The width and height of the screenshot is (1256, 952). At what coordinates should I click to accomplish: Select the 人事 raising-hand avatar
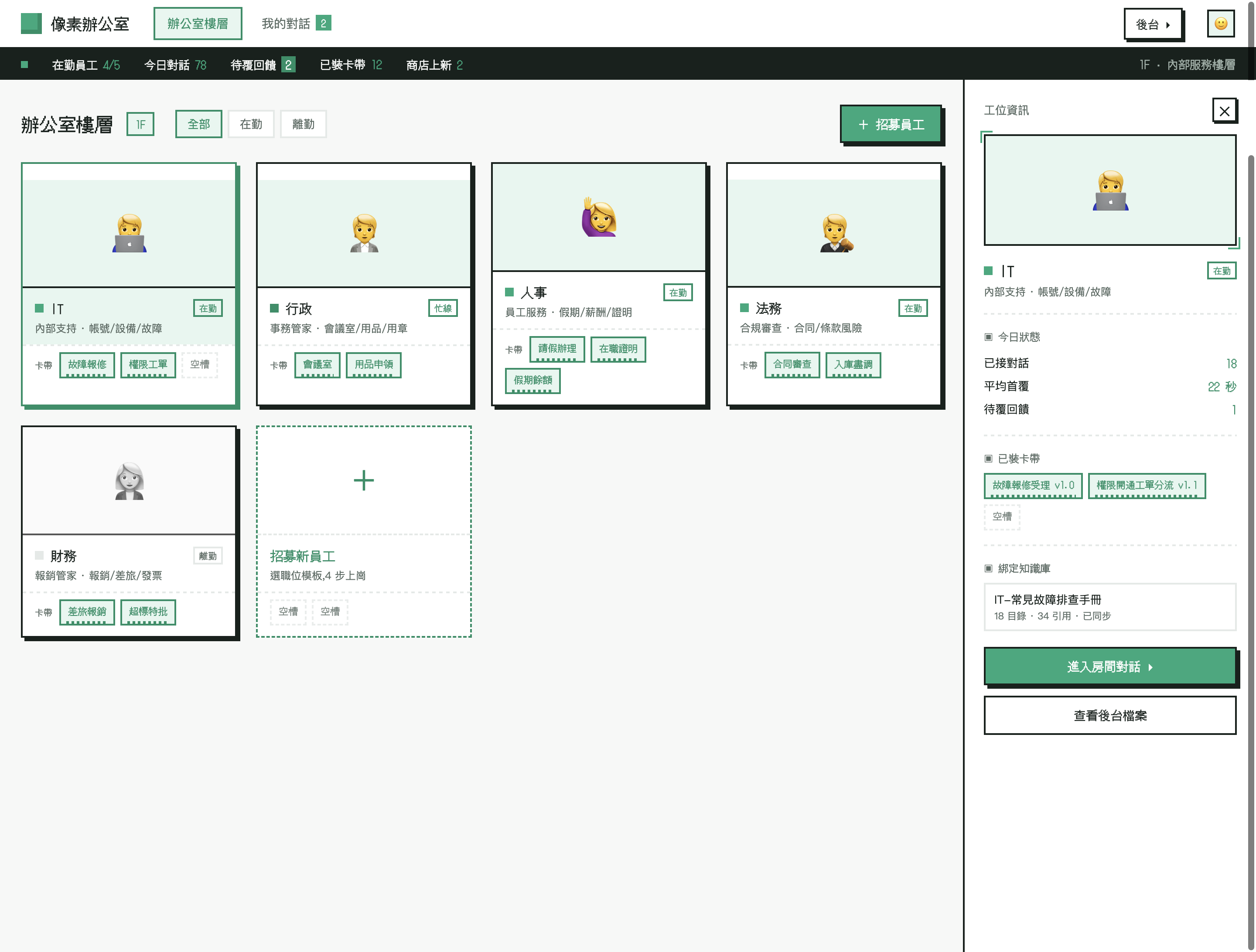[x=599, y=217]
